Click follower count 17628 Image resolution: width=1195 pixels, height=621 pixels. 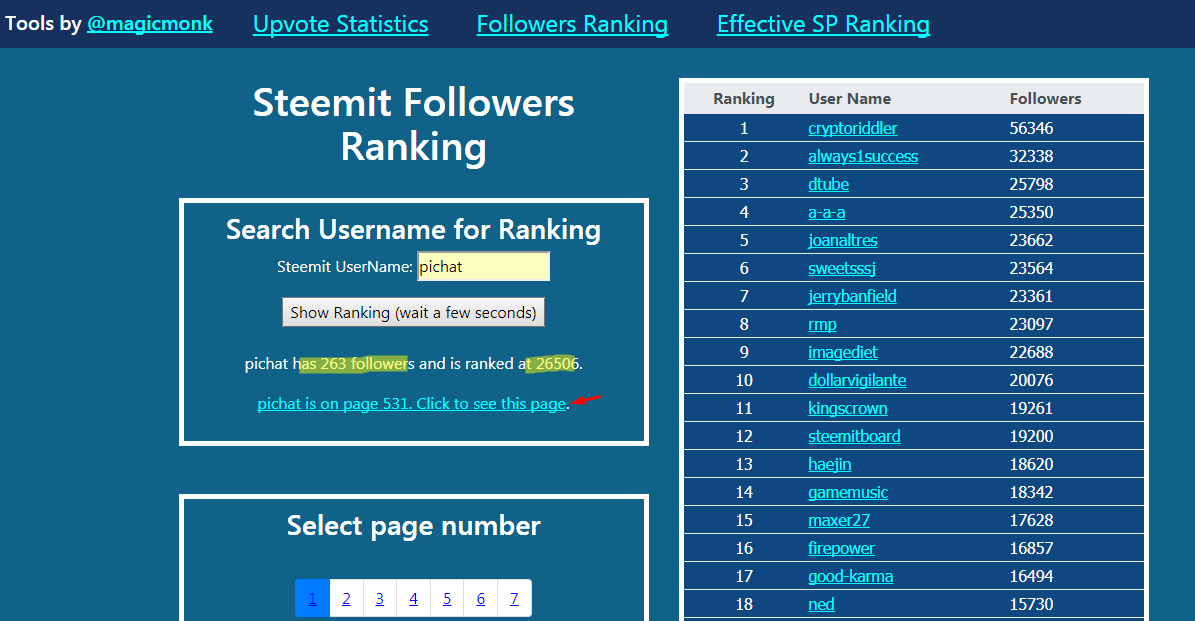coord(1031,520)
